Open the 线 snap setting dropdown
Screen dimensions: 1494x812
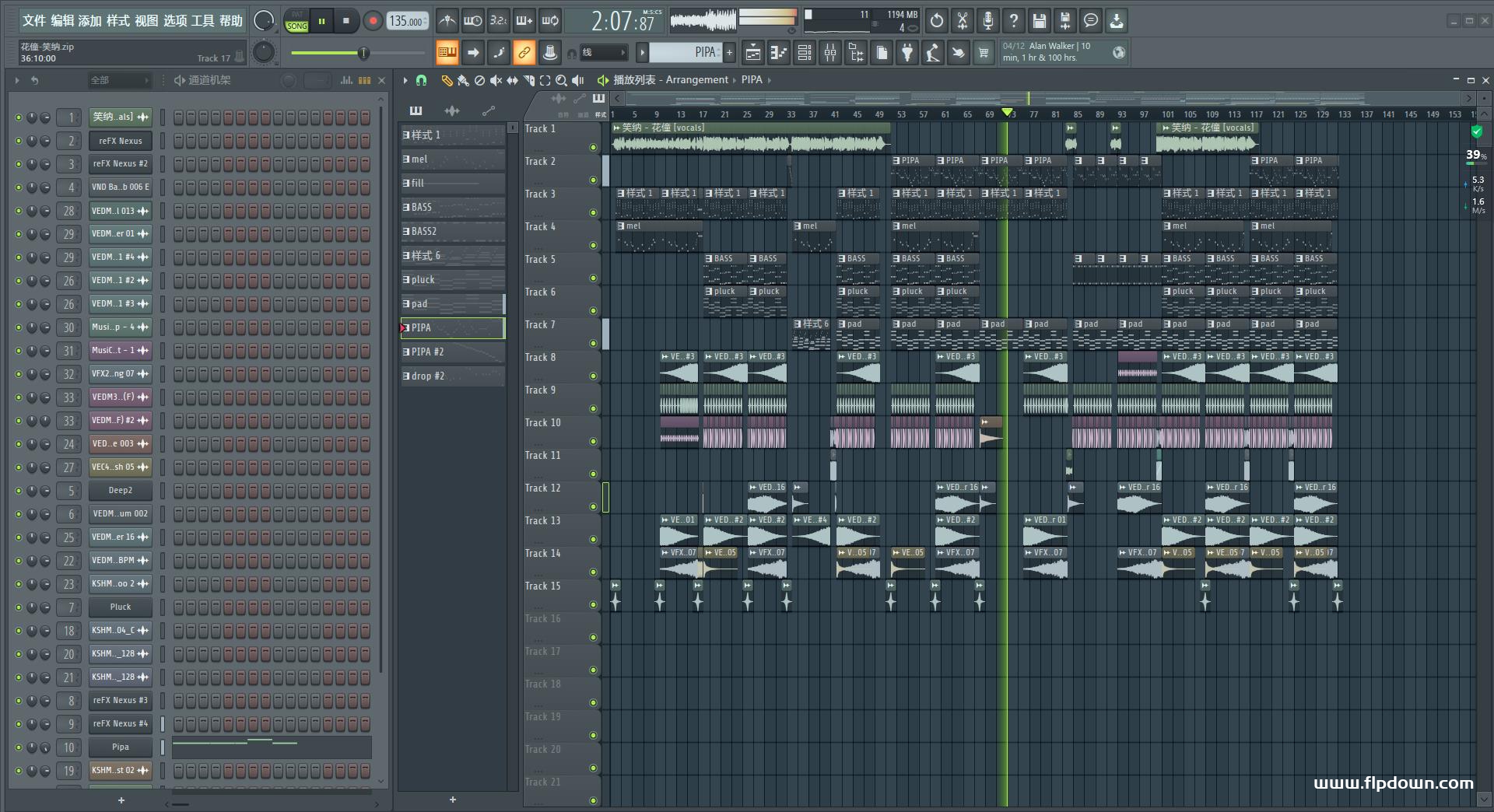click(604, 53)
